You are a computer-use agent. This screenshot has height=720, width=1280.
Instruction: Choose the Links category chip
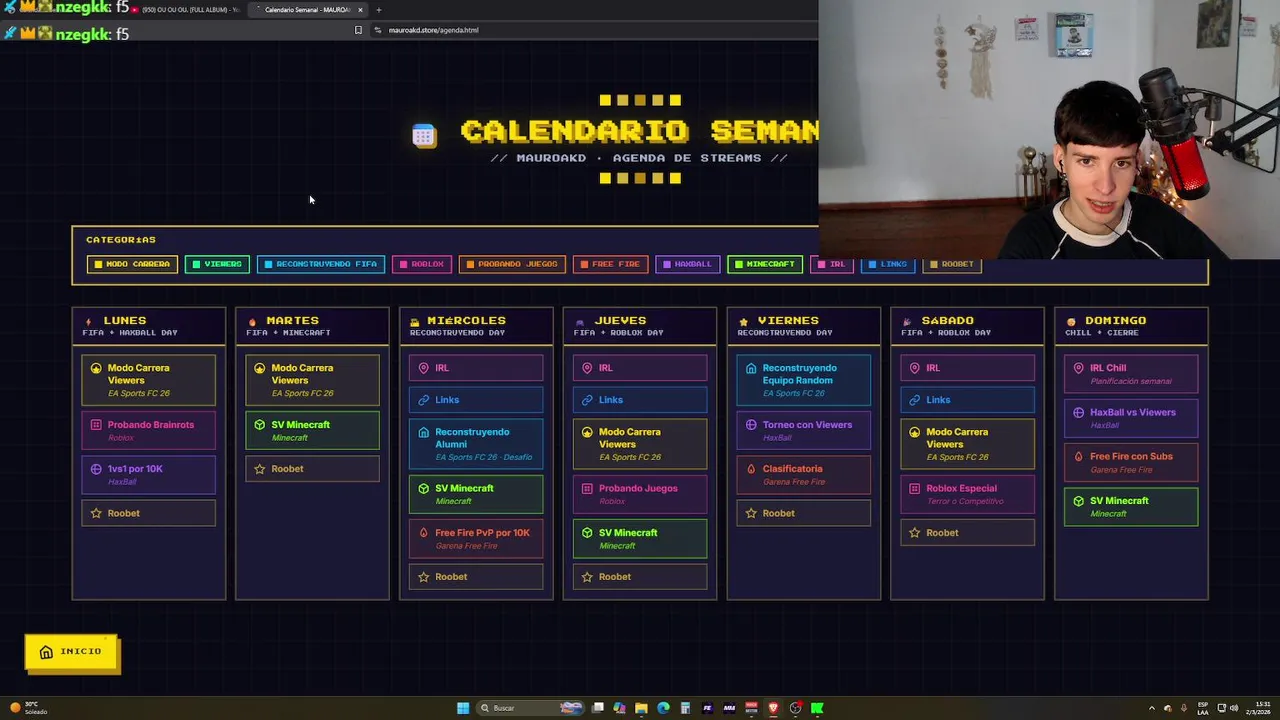point(888,264)
